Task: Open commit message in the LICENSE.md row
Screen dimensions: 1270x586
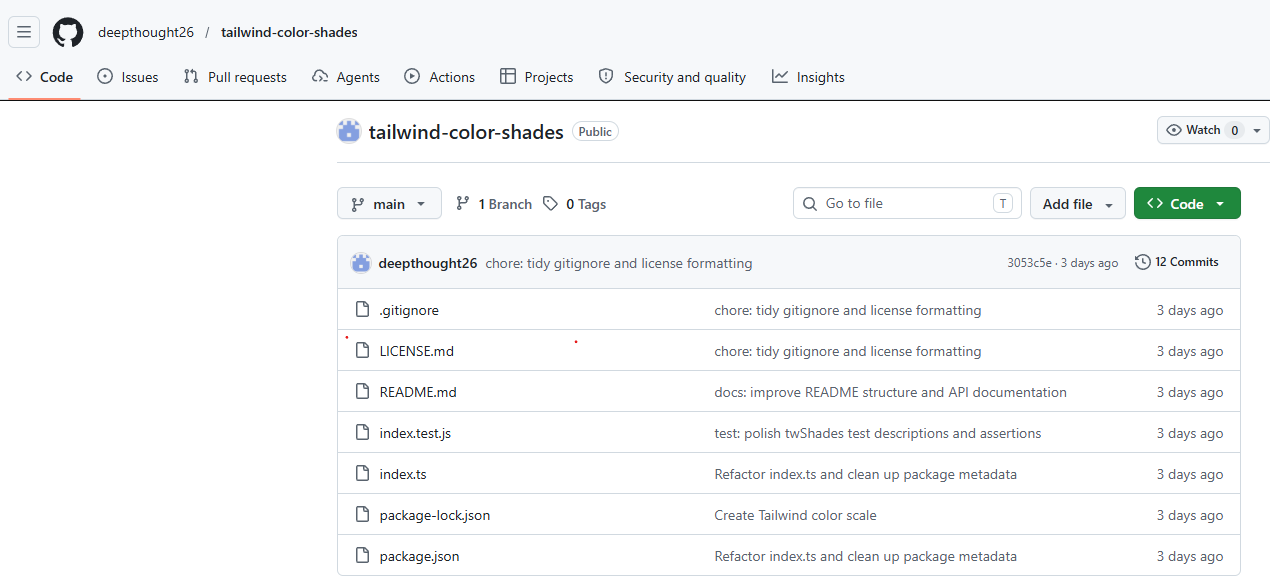Action: [x=848, y=351]
